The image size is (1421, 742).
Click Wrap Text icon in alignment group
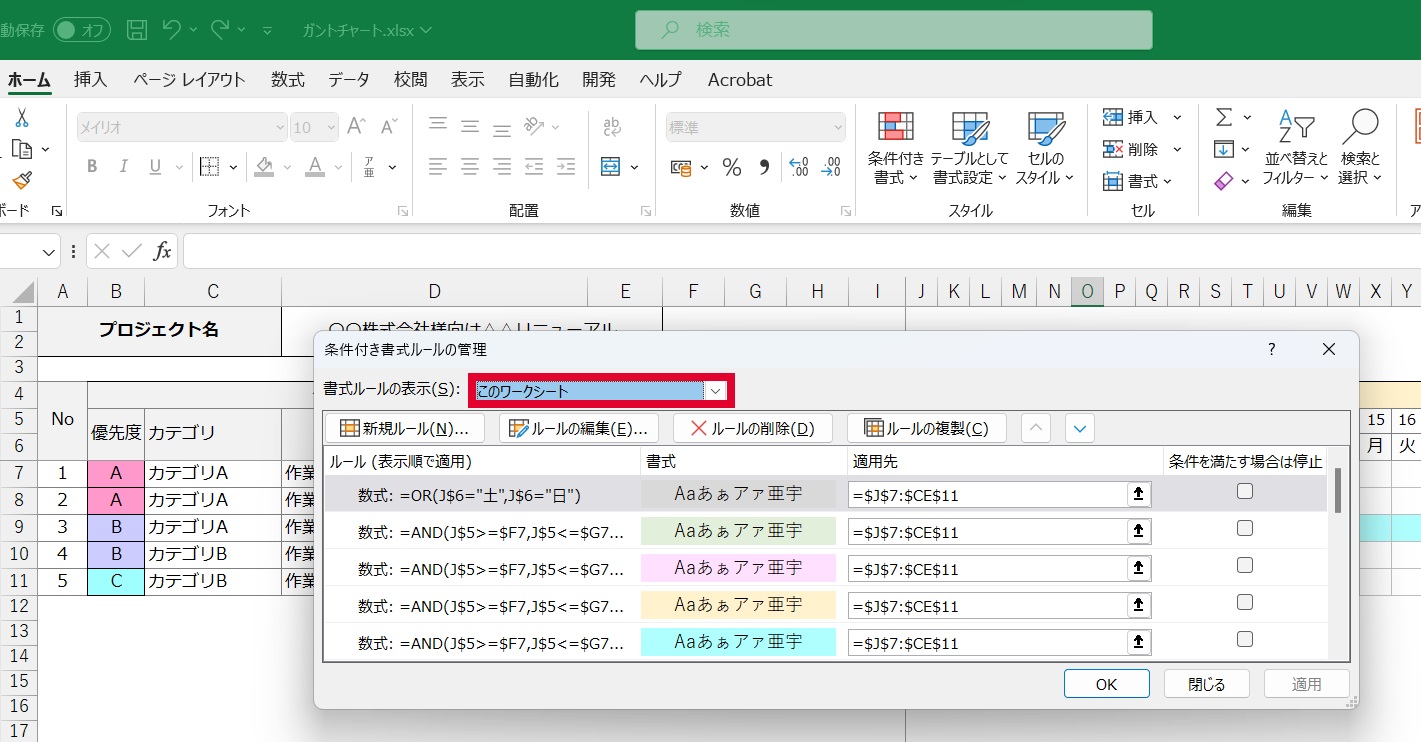[x=612, y=127]
